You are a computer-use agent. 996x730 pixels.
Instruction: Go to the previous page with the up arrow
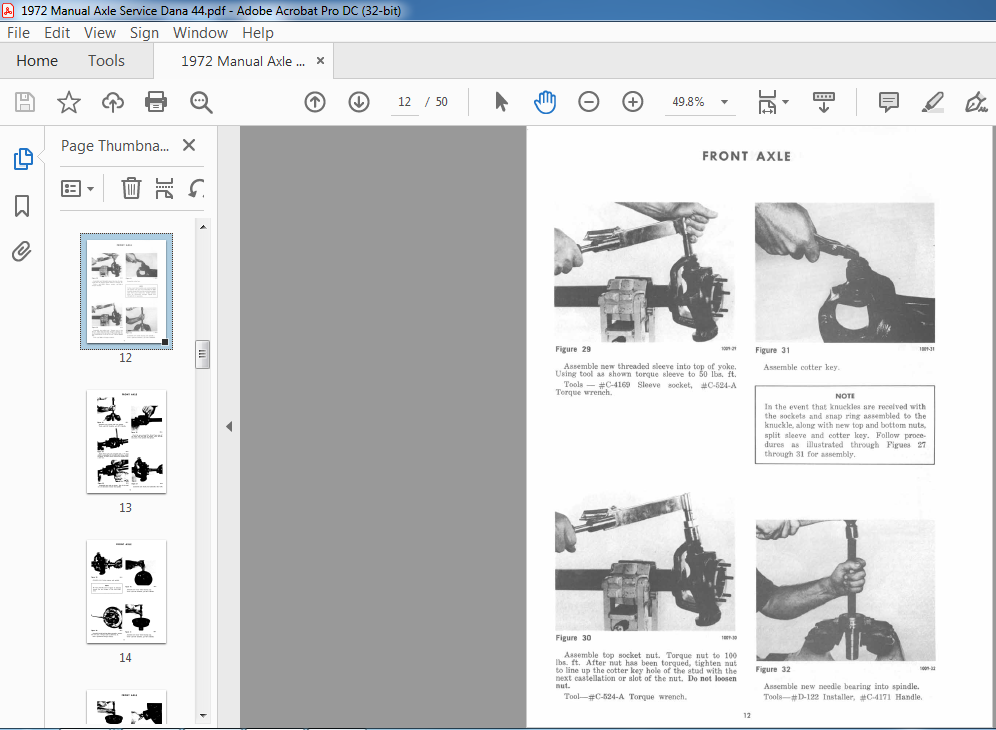point(315,102)
